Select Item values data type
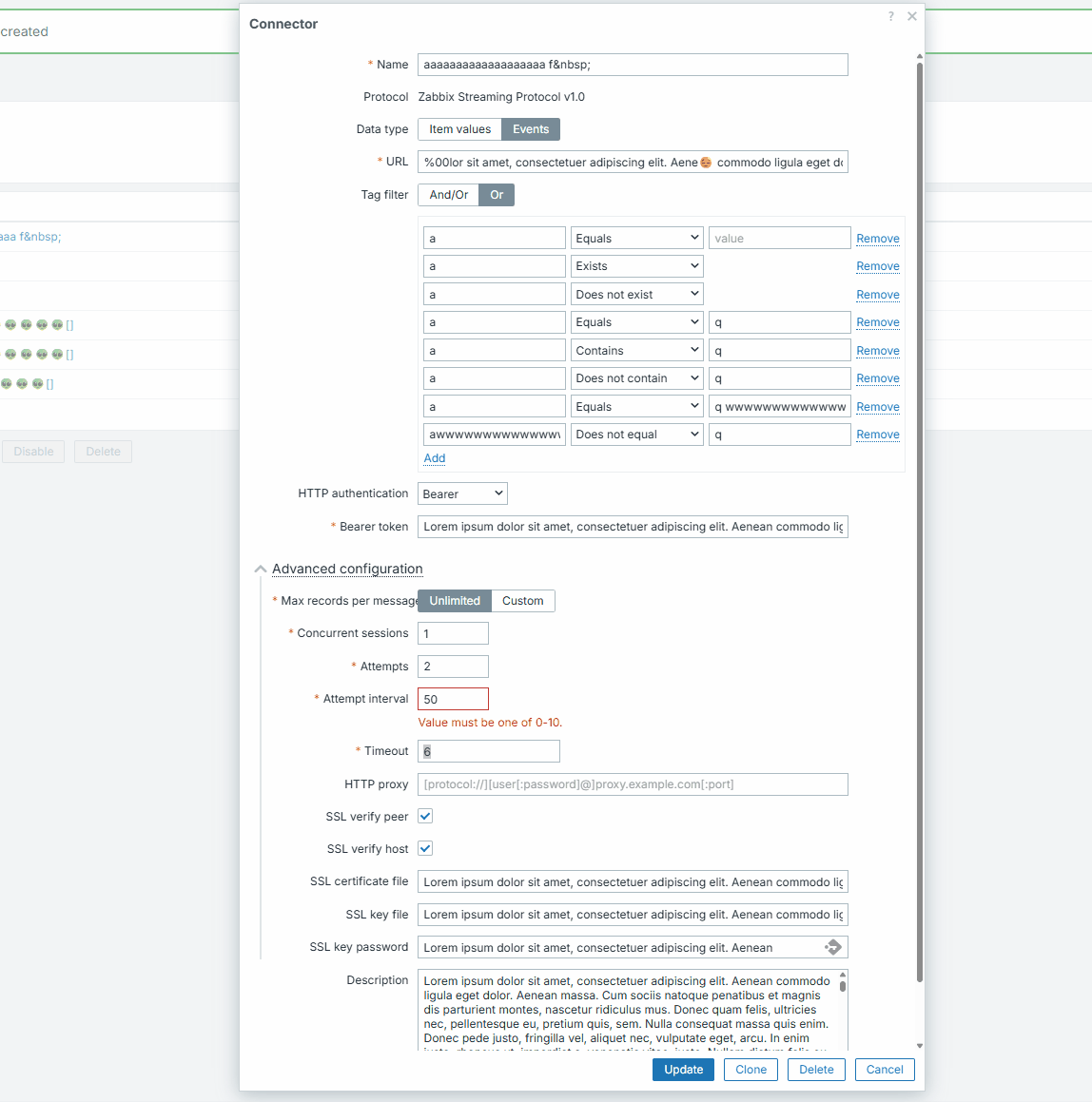 pos(459,129)
